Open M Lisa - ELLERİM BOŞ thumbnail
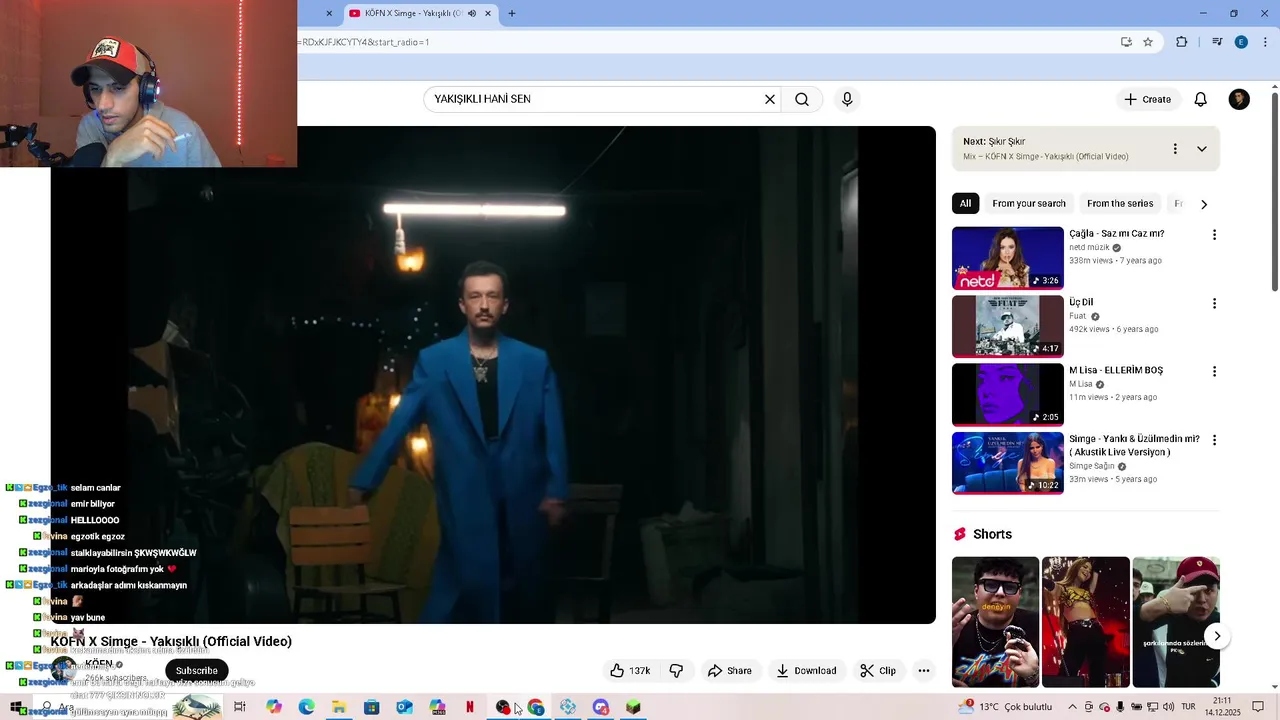 pos(1007,394)
